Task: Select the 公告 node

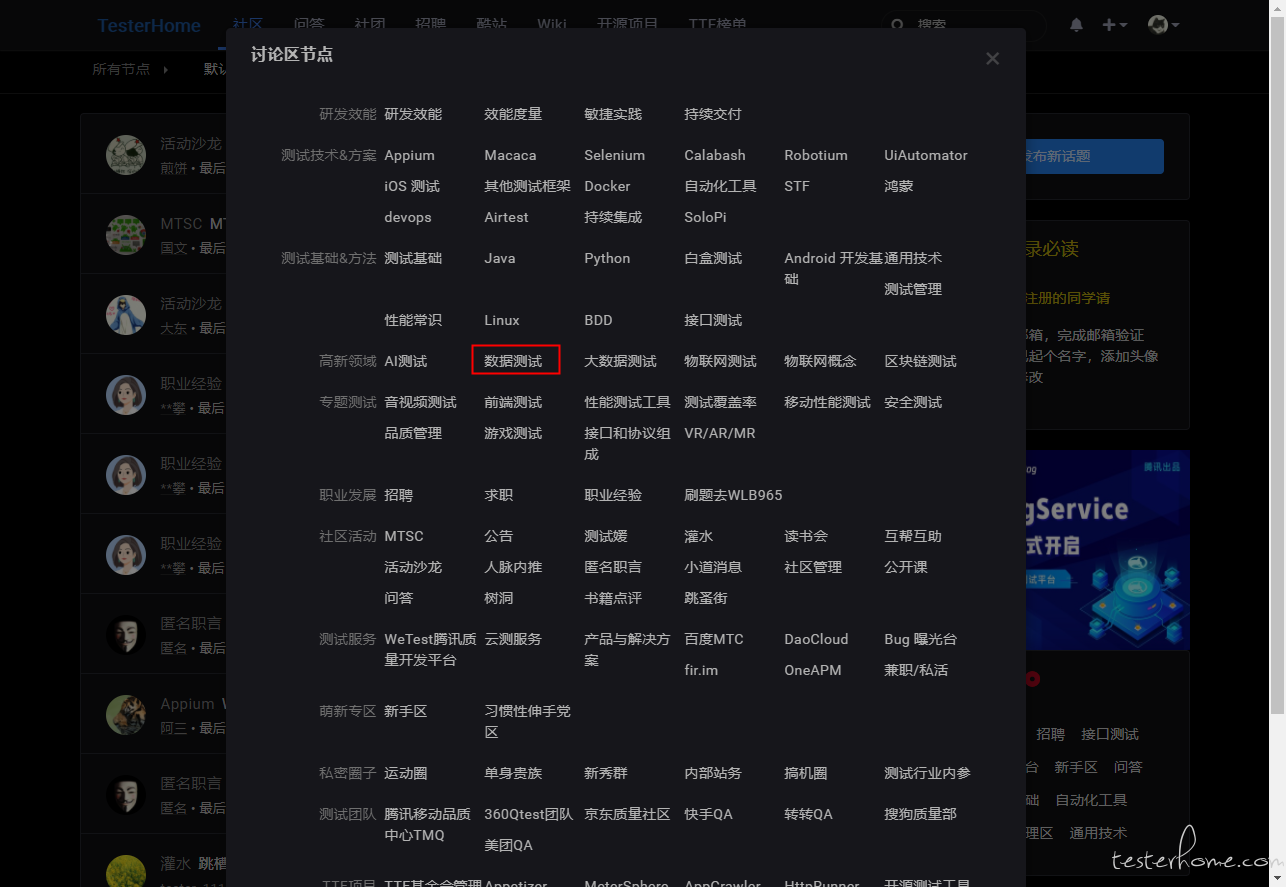Action: pyautogui.click(x=498, y=536)
